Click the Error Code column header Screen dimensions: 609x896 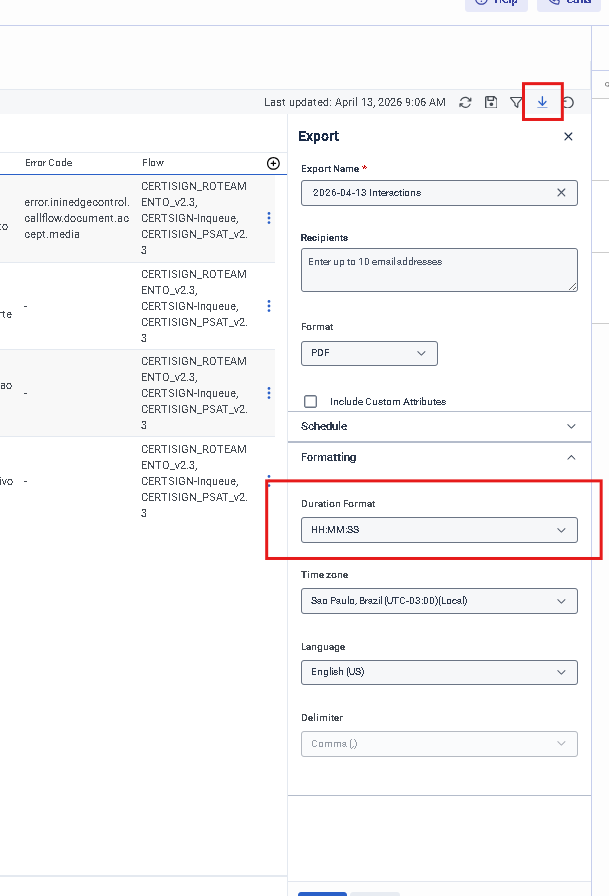point(49,162)
